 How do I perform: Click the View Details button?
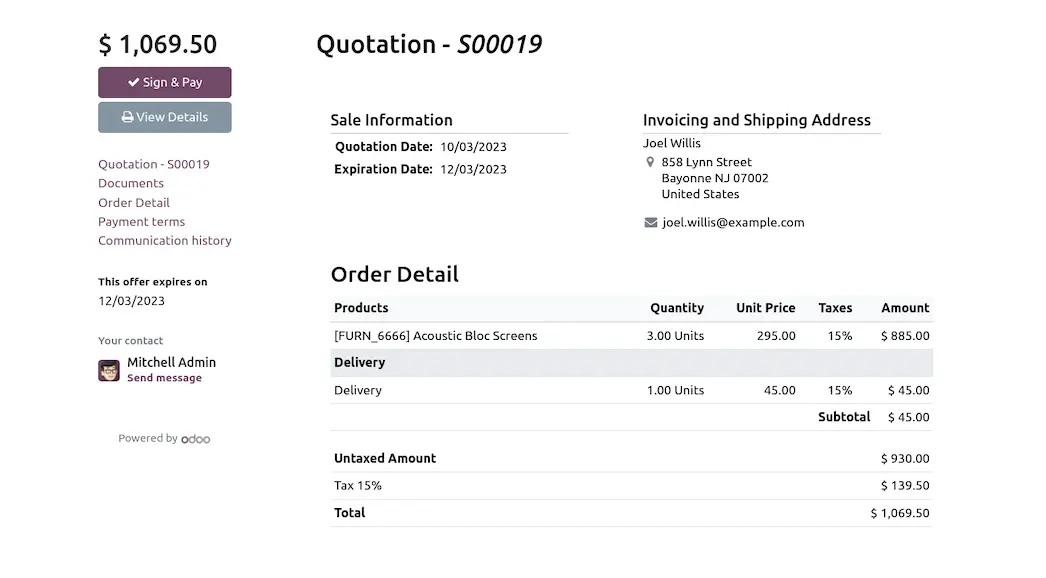click(x=165, y=117)
